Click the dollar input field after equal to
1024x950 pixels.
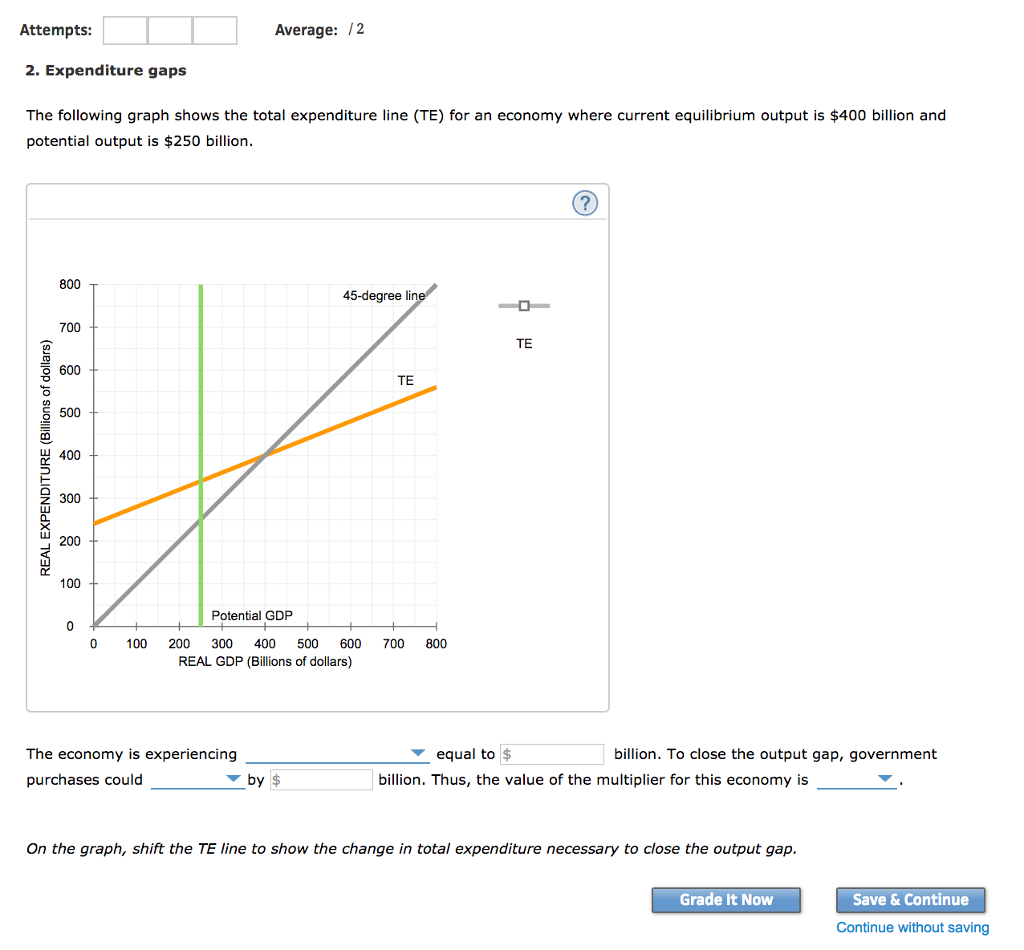pos(551,753)
